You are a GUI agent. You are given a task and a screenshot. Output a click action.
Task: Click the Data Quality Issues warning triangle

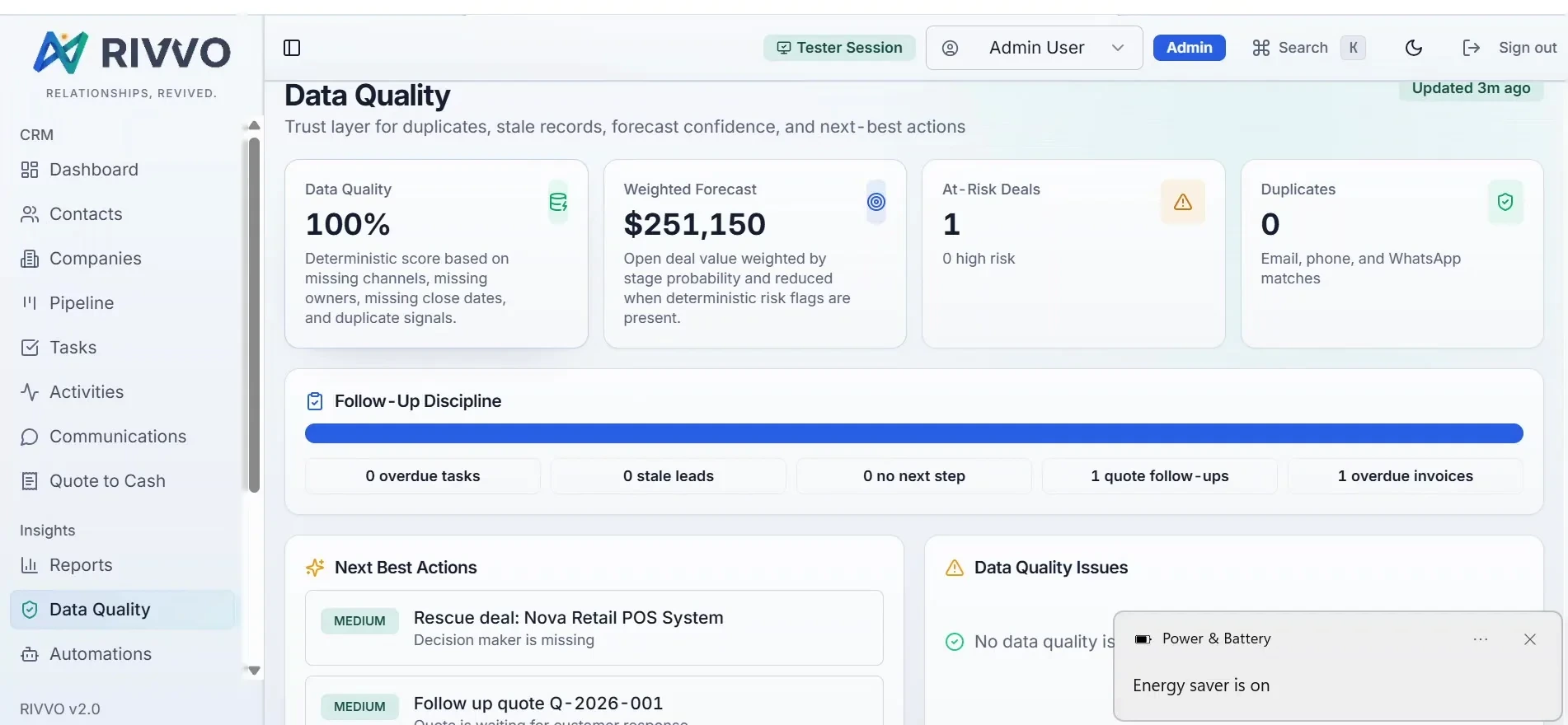[955, 568]
